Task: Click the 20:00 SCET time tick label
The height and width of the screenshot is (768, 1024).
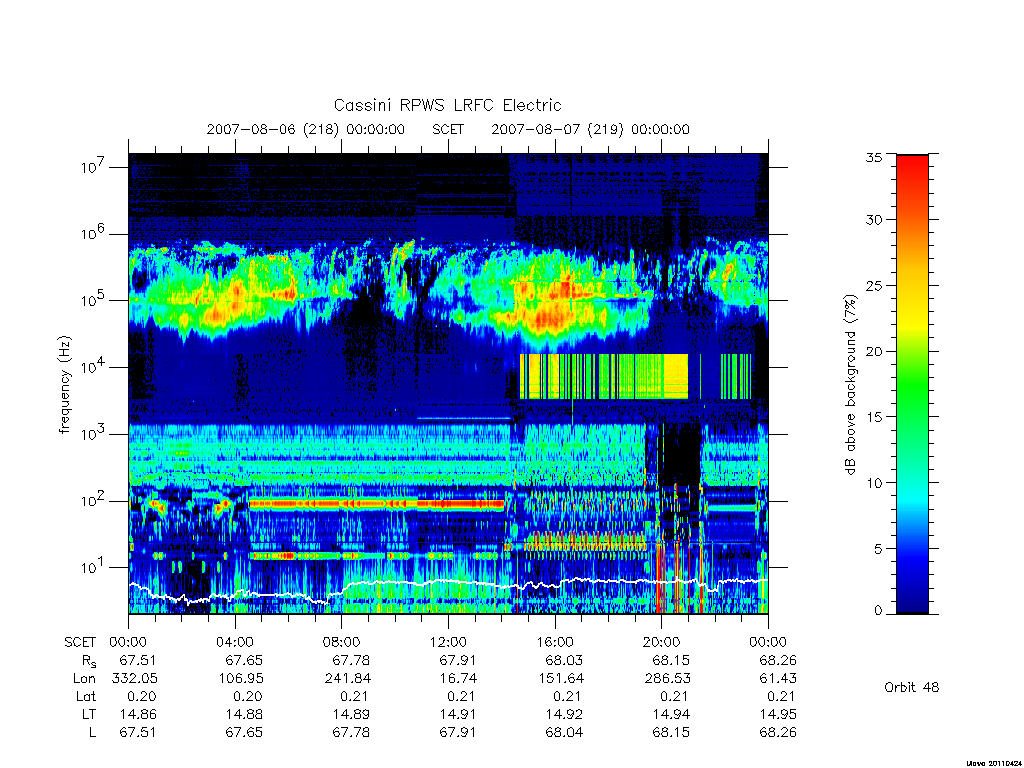Action: coord(662,642)
